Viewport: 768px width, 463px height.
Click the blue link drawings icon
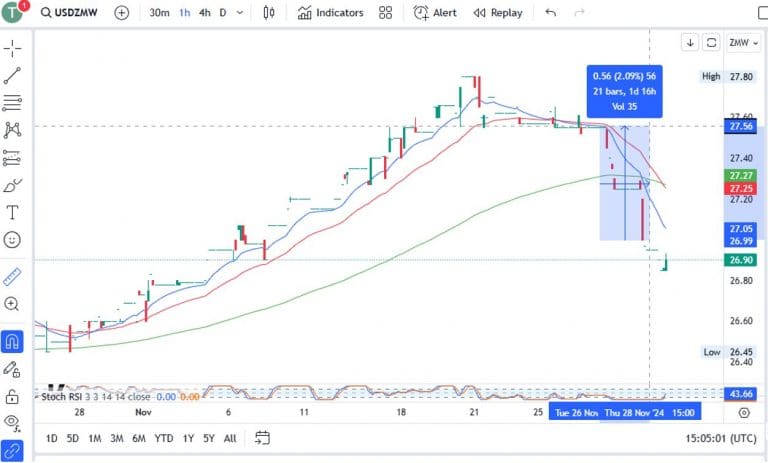(x=12, y=451)
